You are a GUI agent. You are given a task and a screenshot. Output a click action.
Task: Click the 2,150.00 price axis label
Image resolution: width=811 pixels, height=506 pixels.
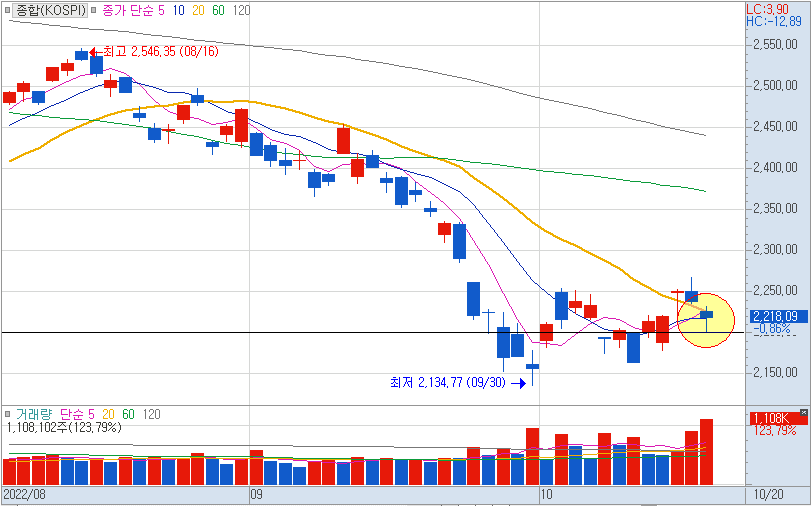tap(776, 373)
